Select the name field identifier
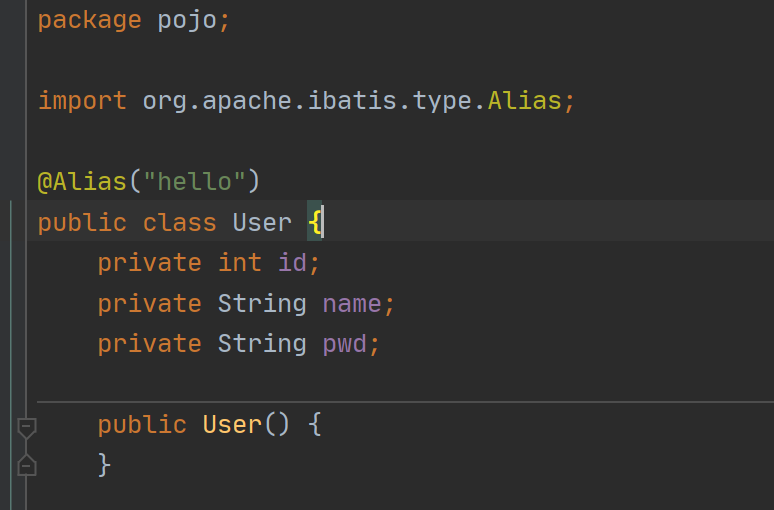Viewport: 774px width, 510px height. [x=352, y=303]
